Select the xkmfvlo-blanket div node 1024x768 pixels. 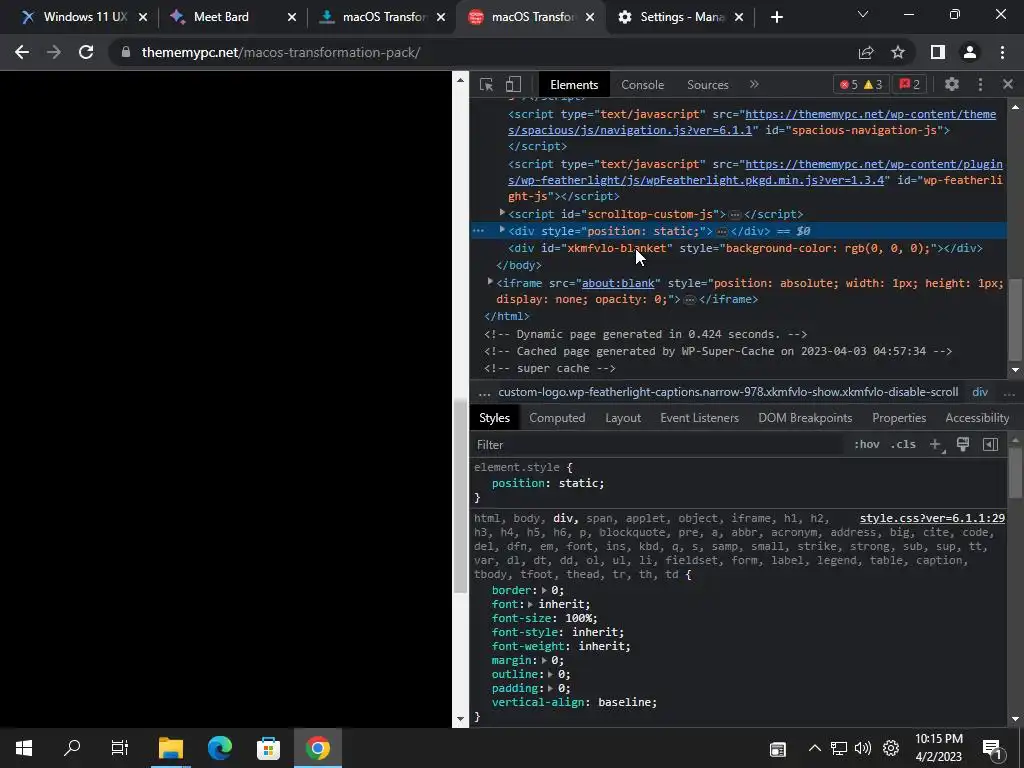(745, 248)
